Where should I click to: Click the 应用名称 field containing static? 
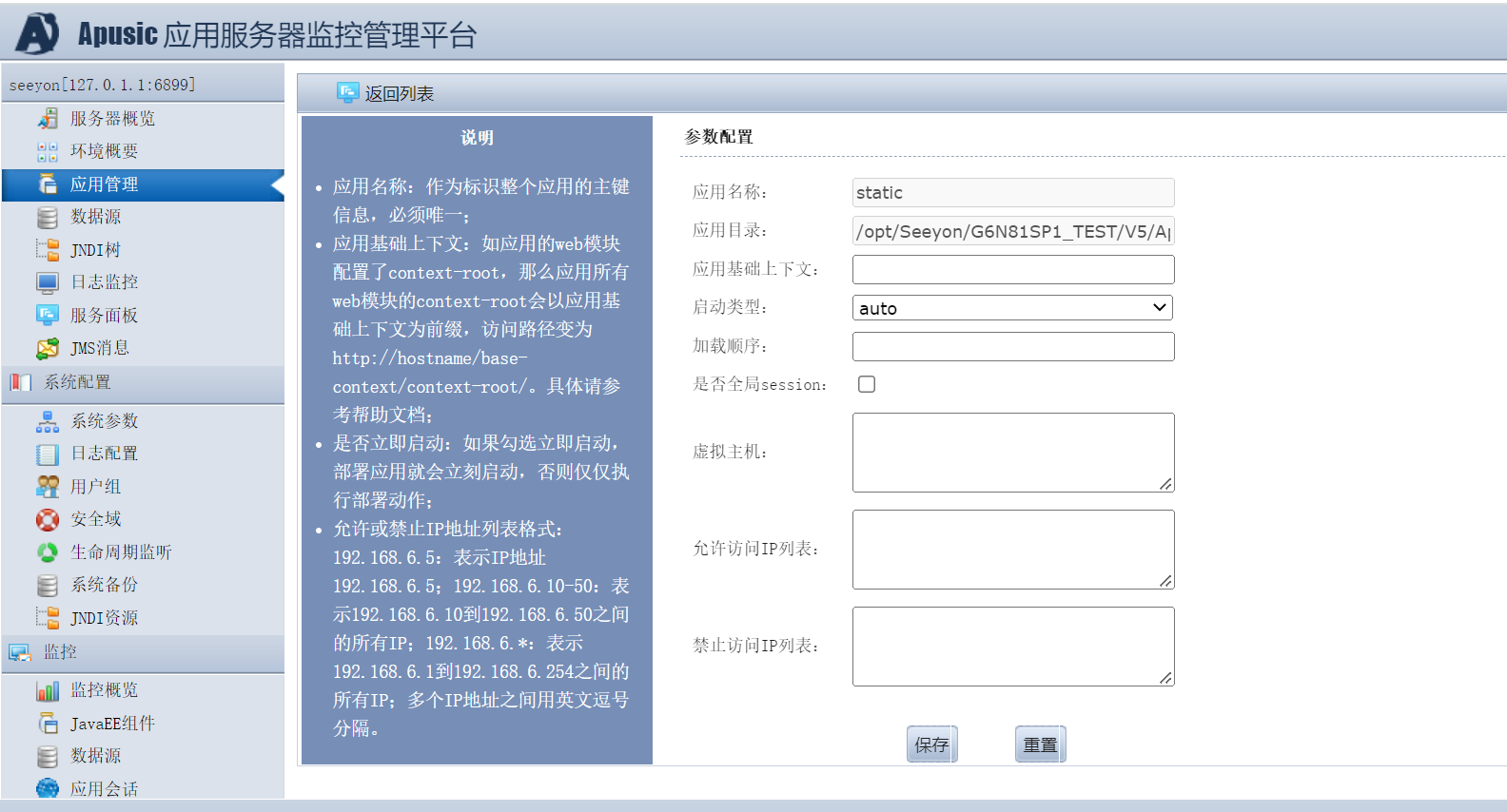coord(1013,192)
